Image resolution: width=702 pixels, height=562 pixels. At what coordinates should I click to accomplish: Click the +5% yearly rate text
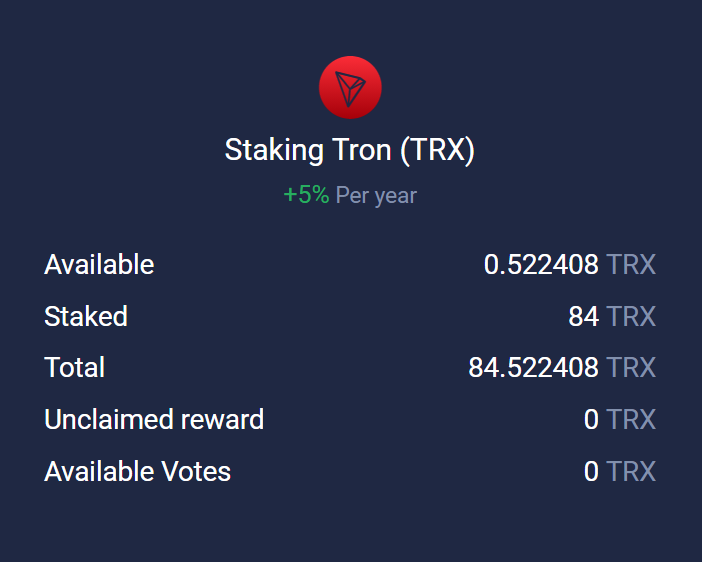pos(307,195)
